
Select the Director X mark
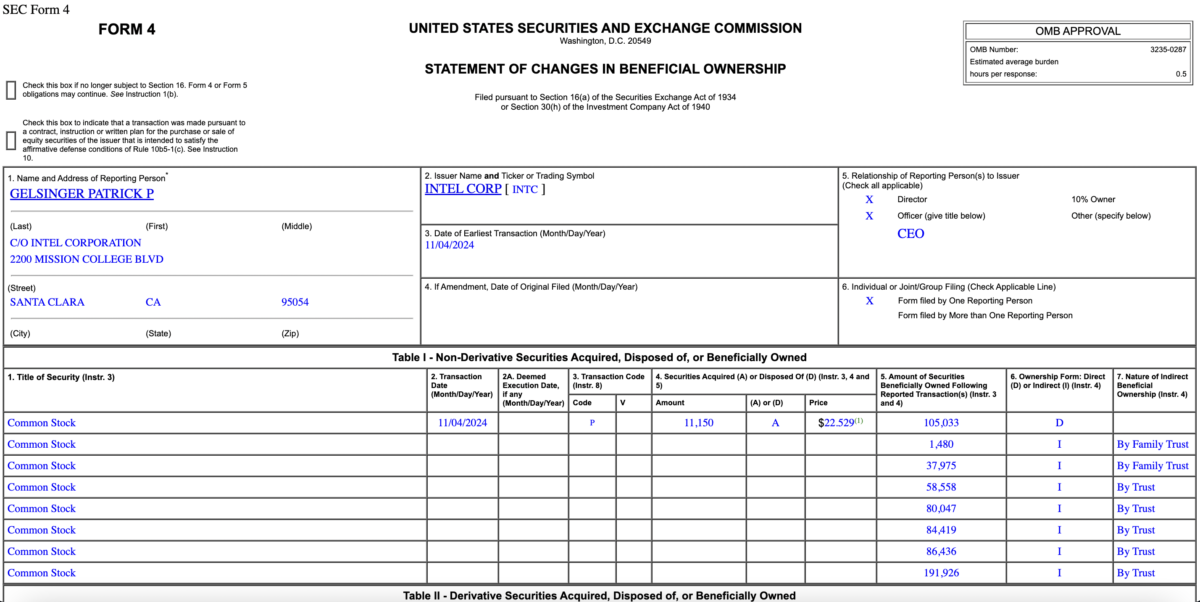coord(869,200)
